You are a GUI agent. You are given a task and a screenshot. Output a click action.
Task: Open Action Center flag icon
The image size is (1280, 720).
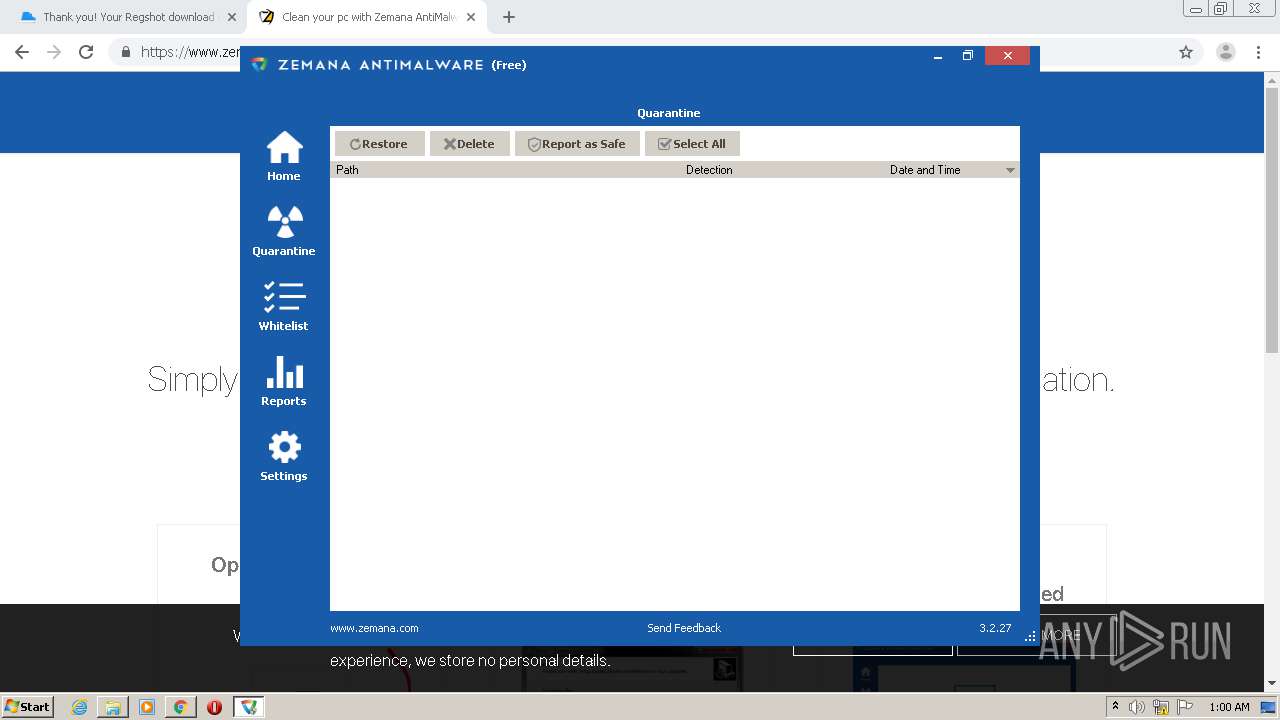(x=1184, y=707)
